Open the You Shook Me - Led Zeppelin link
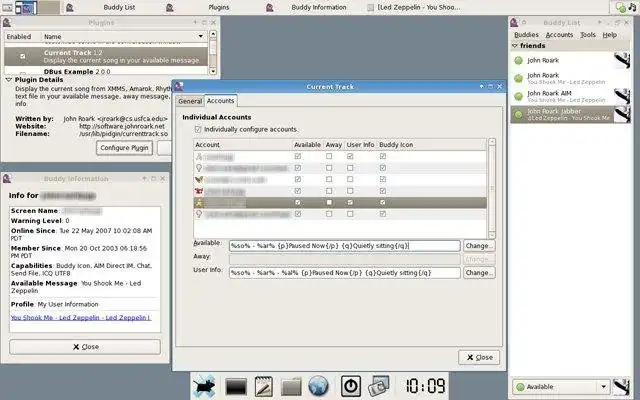Viewport: 640px width, 400px height. [81, 318]
